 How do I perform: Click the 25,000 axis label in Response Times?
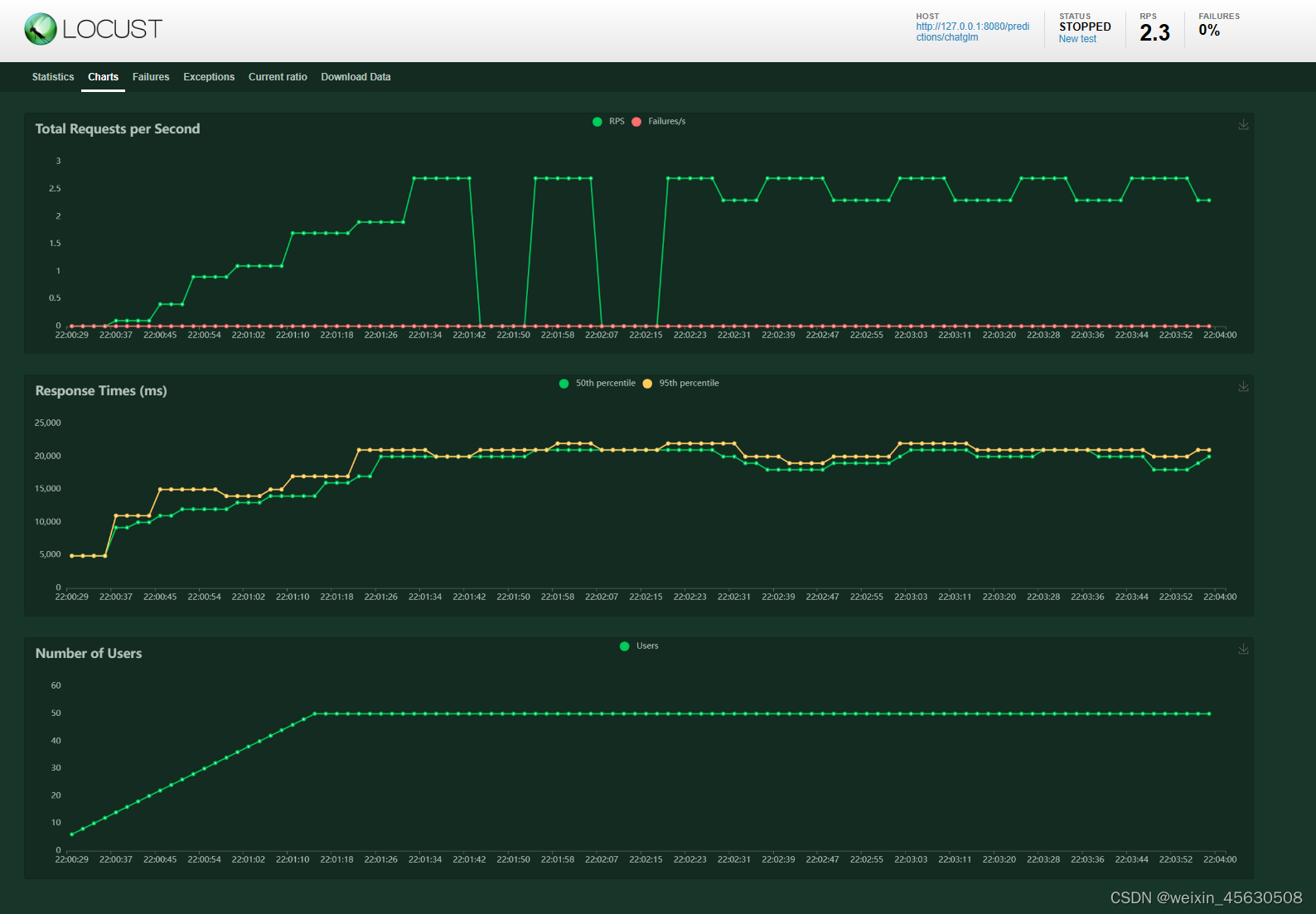click(47, 423)
